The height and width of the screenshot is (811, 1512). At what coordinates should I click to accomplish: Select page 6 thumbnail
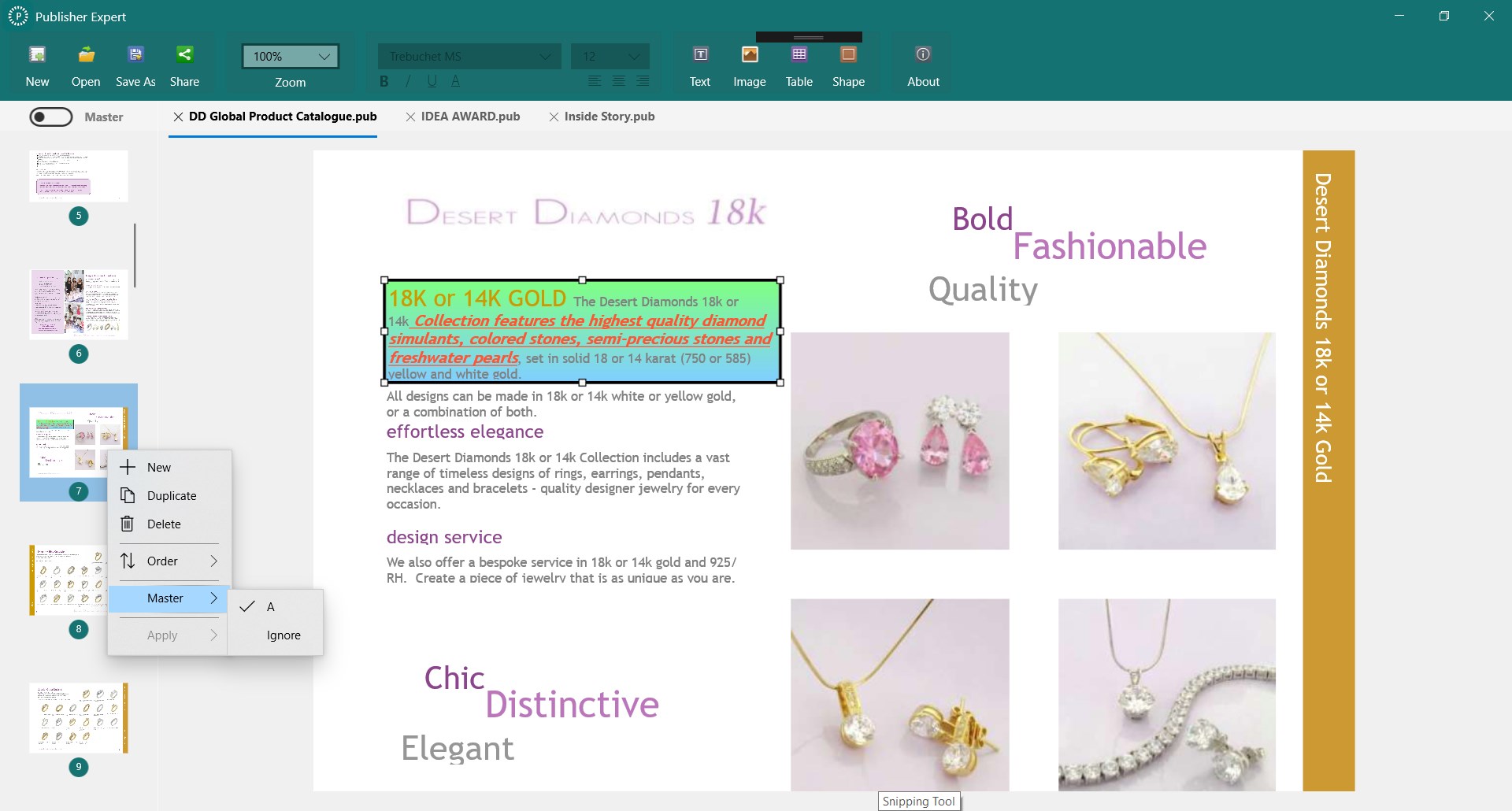[79, 304]
